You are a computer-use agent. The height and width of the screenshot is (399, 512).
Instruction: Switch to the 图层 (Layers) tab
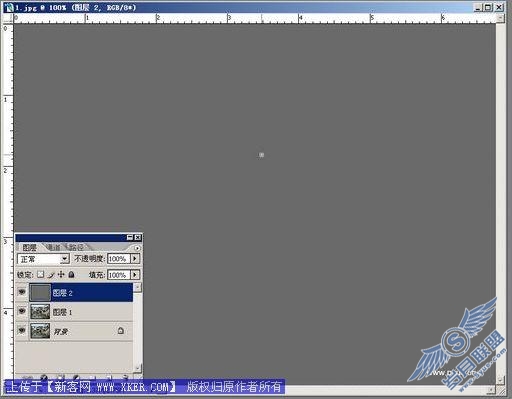point(29,248)
